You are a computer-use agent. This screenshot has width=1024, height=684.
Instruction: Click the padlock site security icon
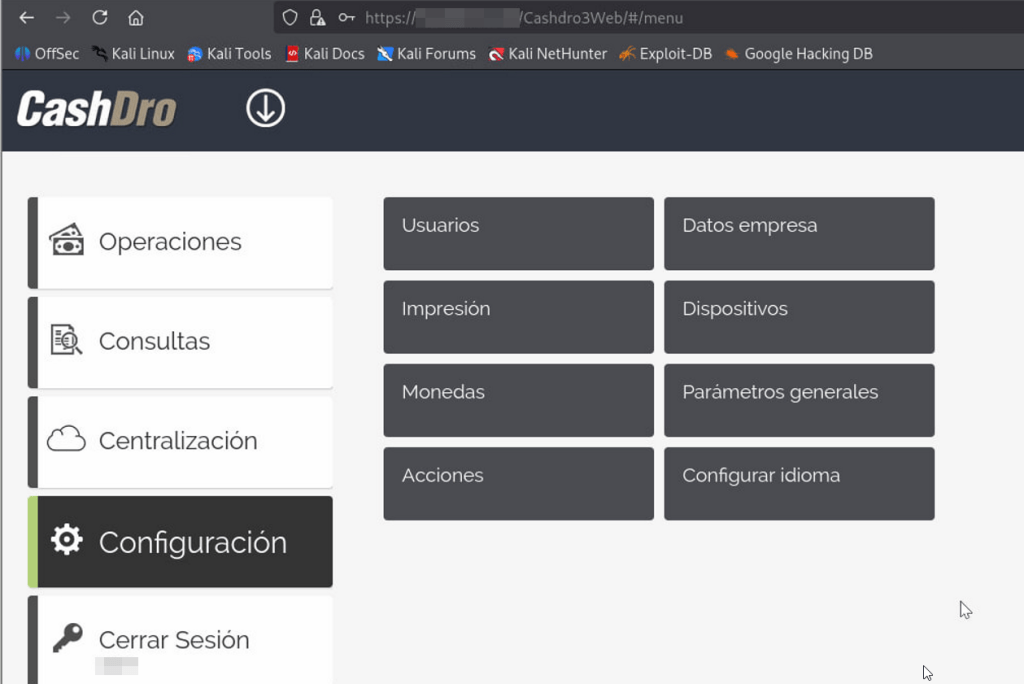click(317, 18)
